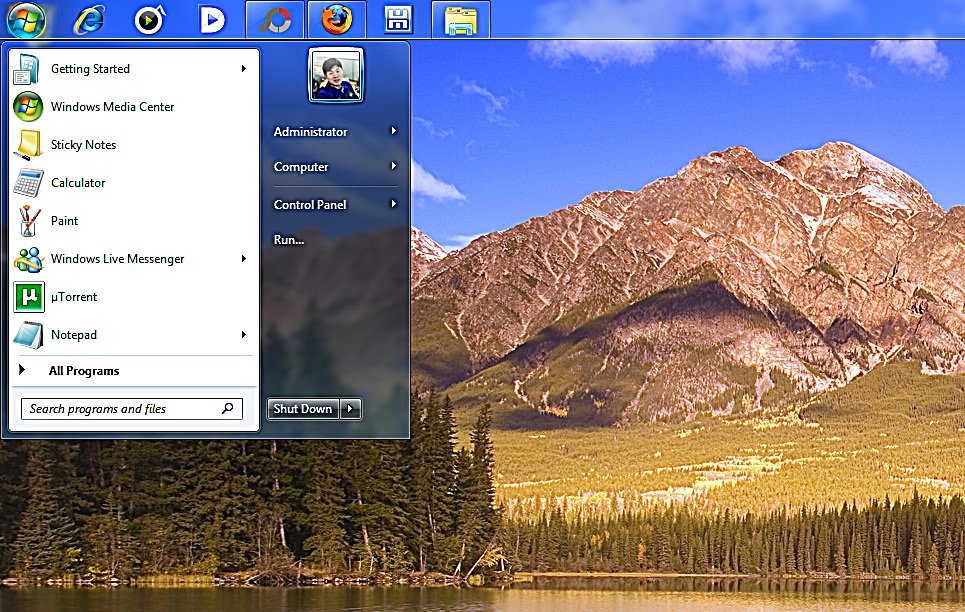Open µTorrent from the Start menu
This screenshot has height=612, width=965.
pos(73,297)
